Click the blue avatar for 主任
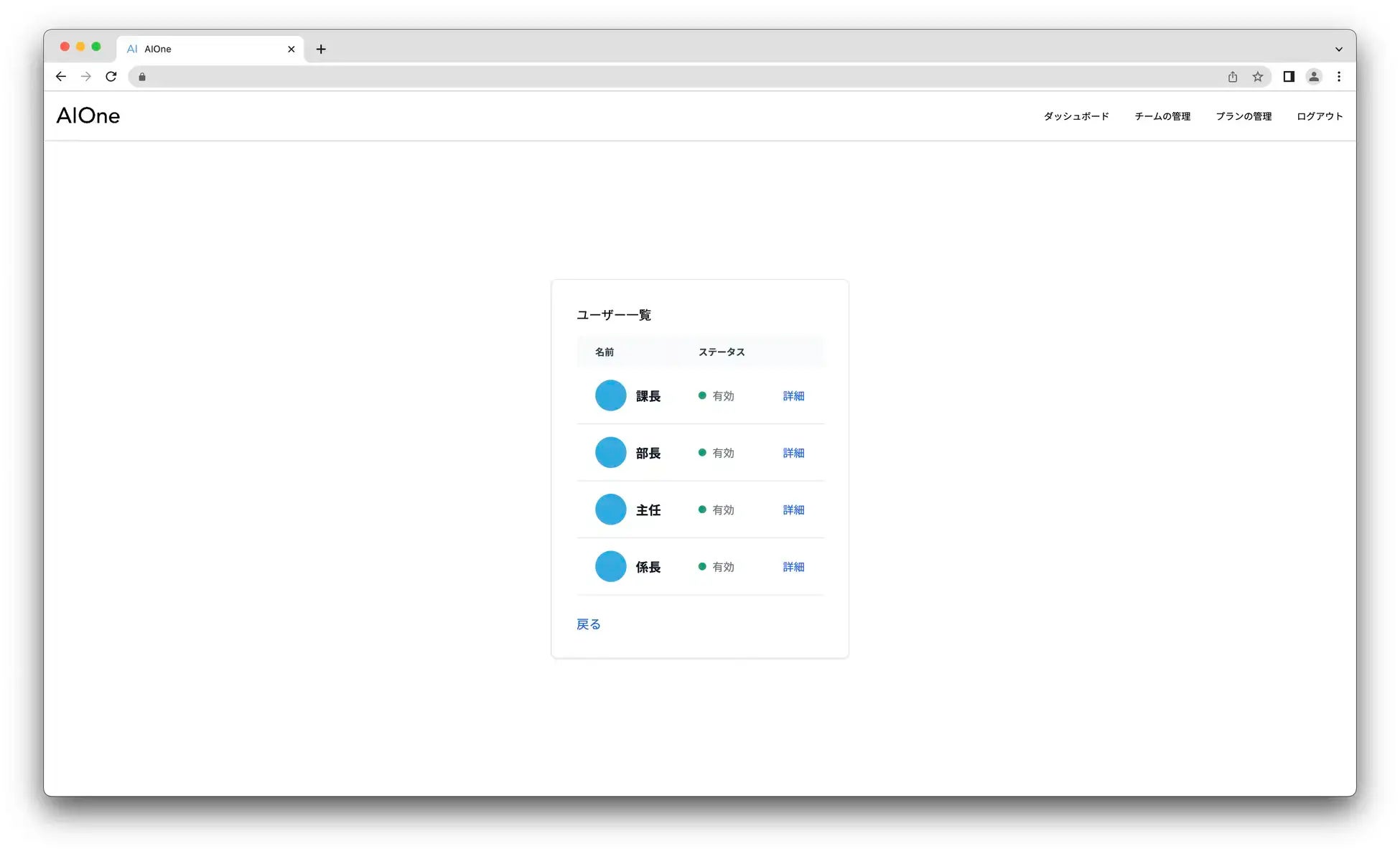 click(x=610, y=510)
